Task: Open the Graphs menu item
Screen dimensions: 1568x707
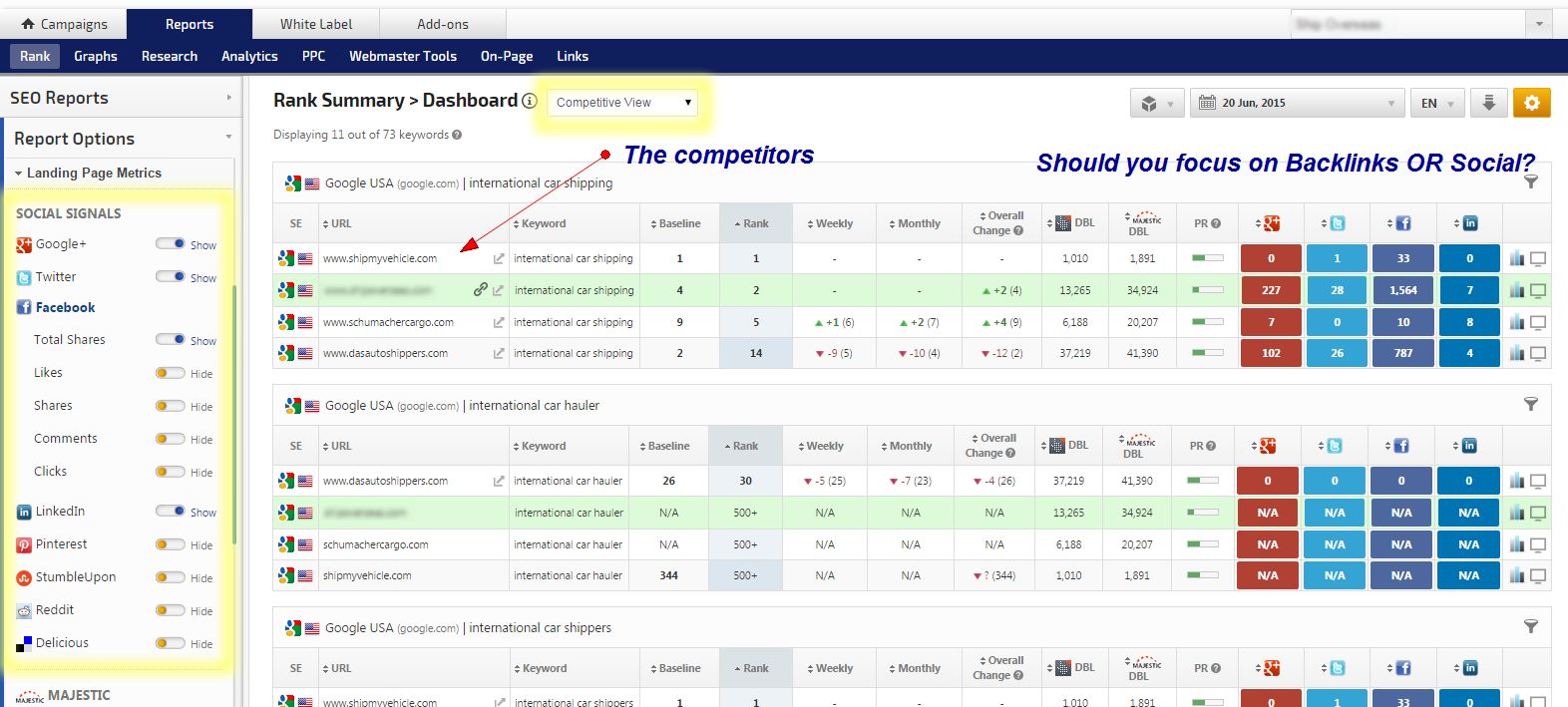Action: pyautogui.click(x=96, y=56)
